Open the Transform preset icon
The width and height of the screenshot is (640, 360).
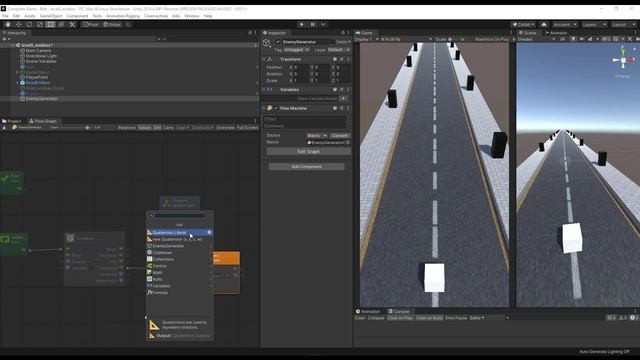pos(342,59)
